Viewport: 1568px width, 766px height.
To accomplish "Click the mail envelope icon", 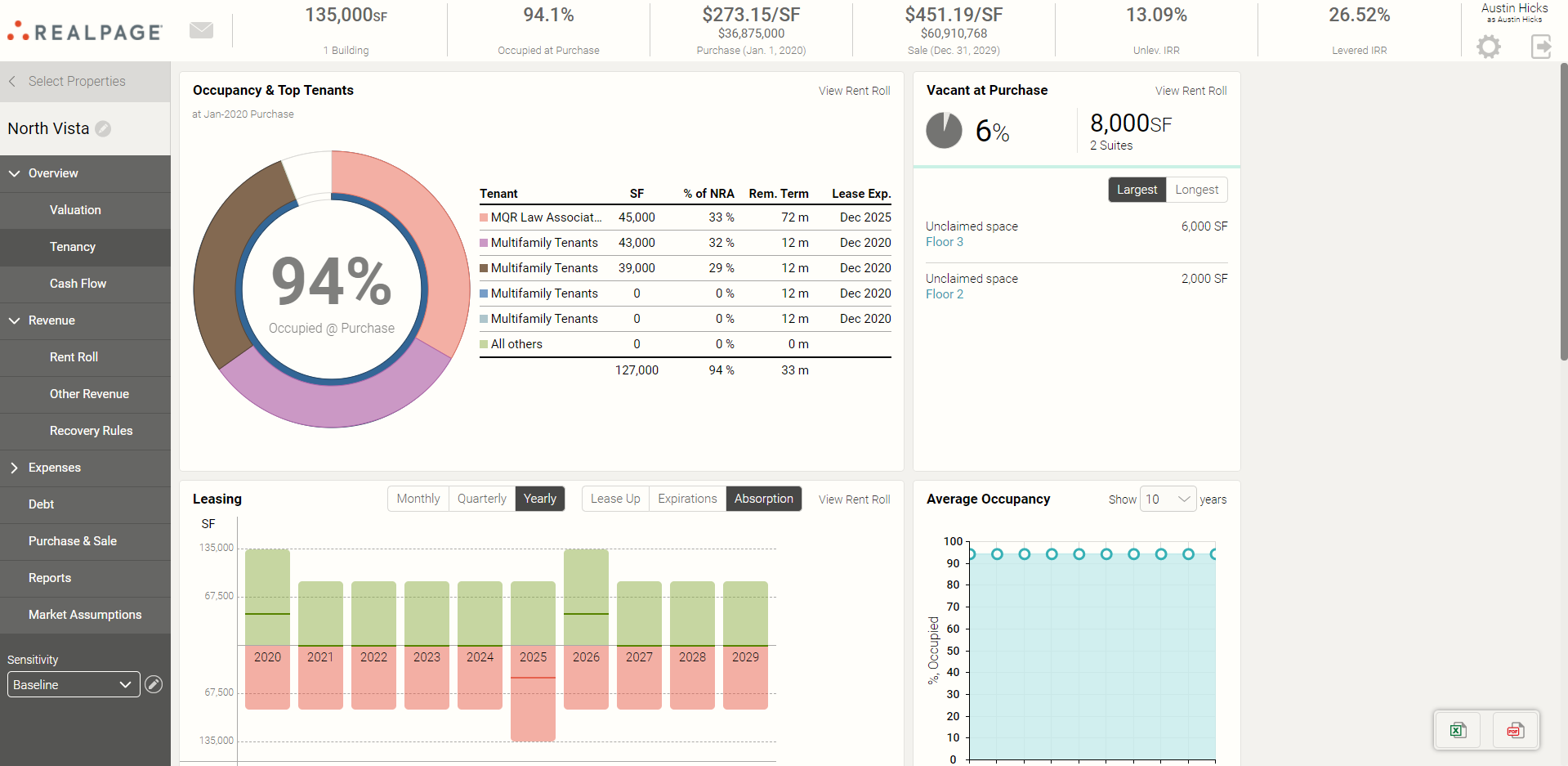I will (x=201, y=30).
